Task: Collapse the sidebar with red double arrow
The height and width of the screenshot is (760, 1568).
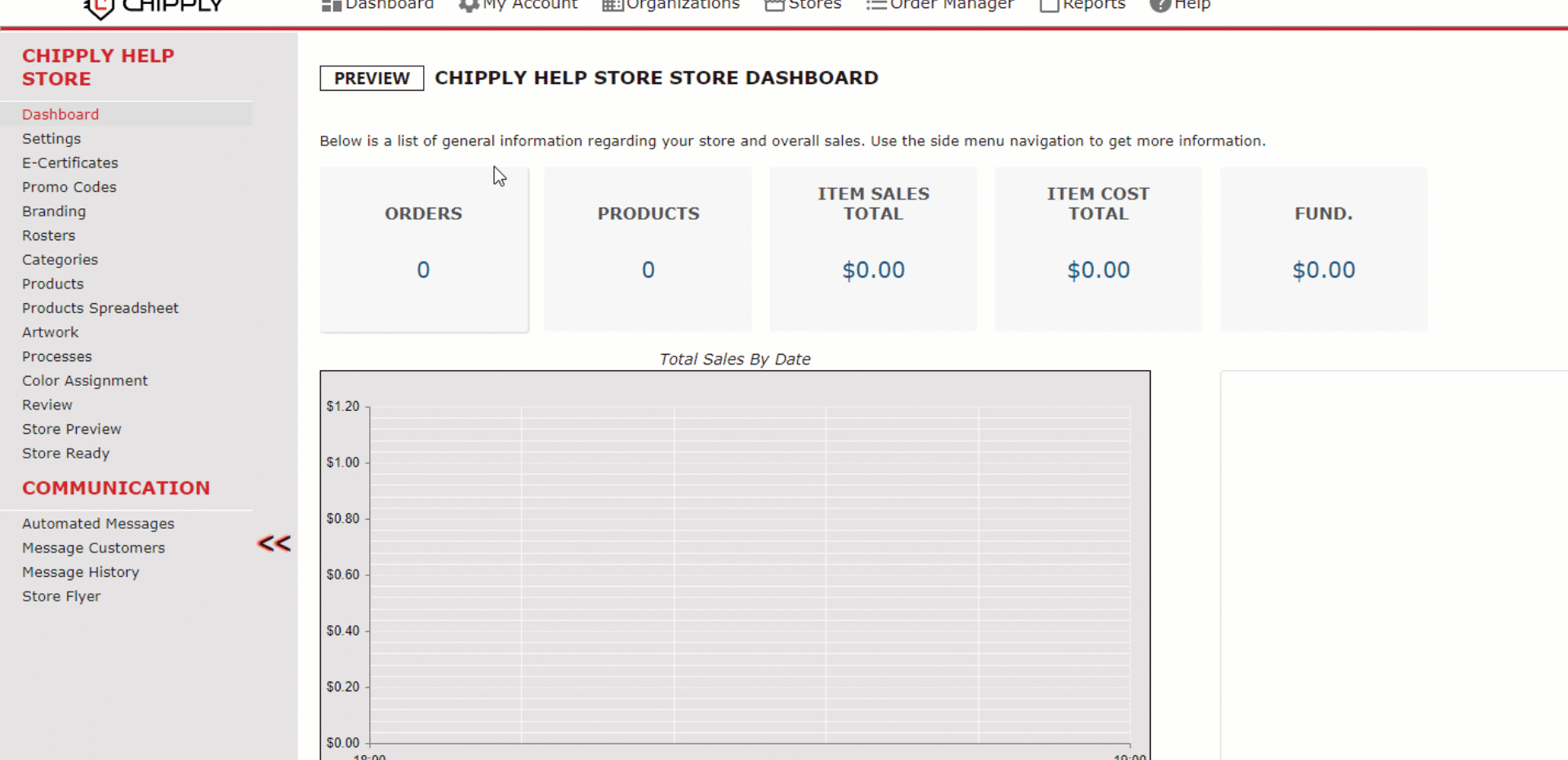Action: (x=274, y=543)
